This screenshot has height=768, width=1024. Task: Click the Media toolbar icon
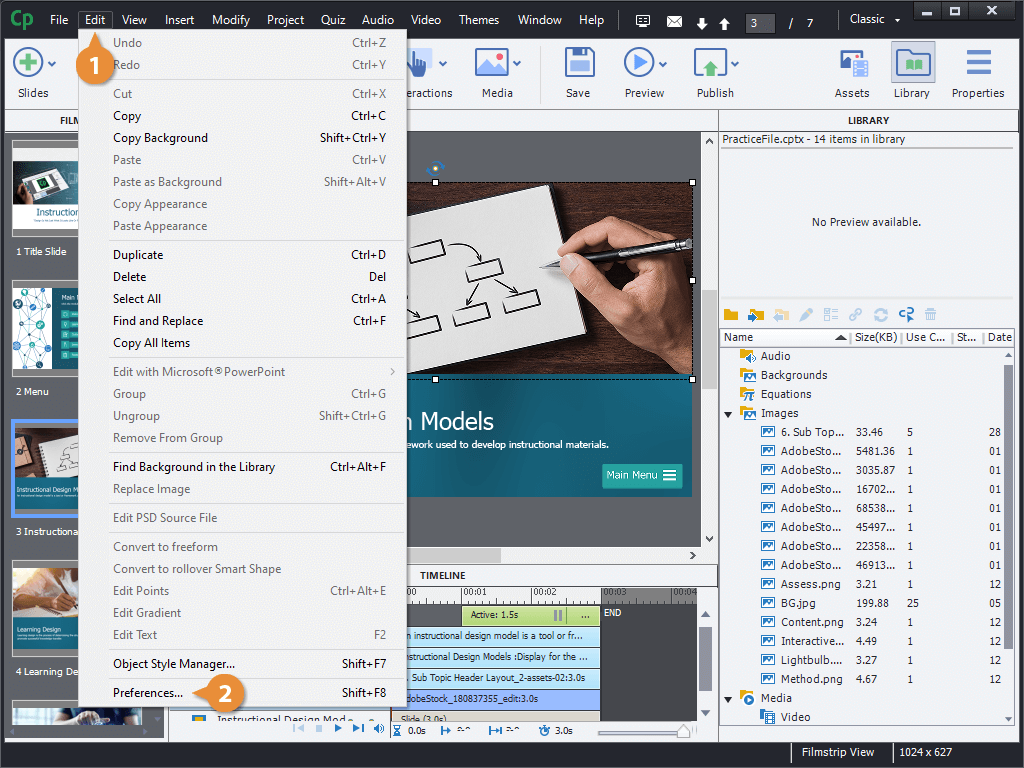coord(492,63)
